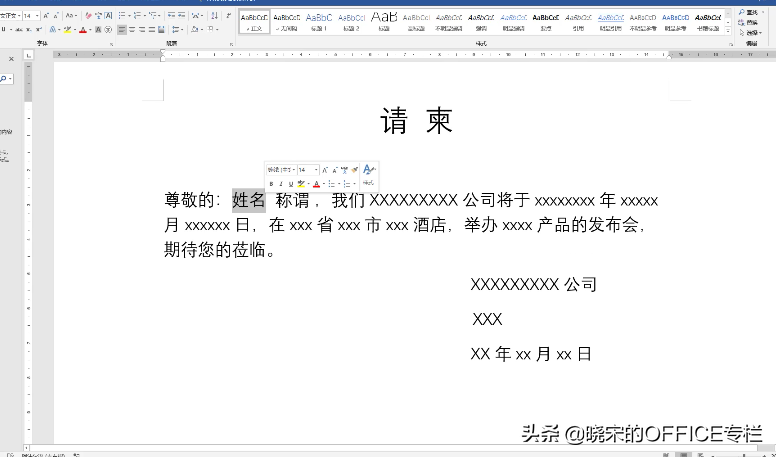The width and height of the screenshot is (776, 457).
Task: Select Align Right paragraph alignment
Action: (x=142, y=29)
